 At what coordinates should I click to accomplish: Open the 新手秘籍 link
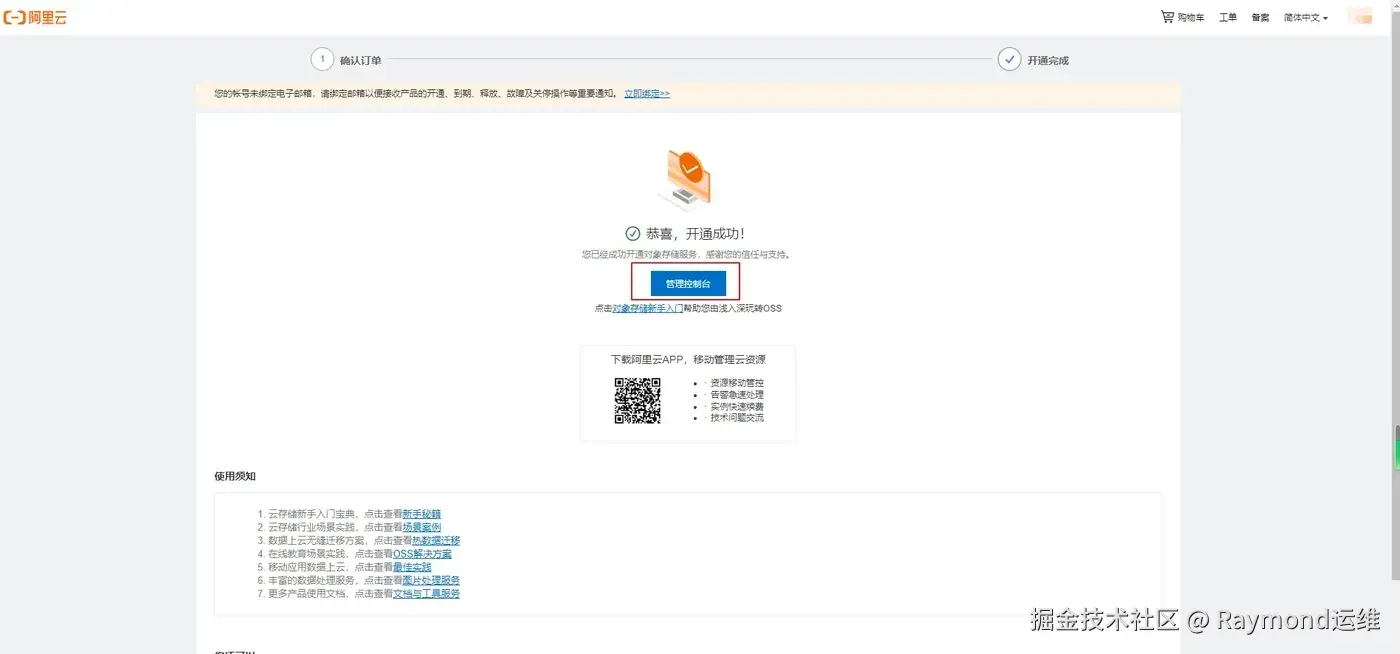pos(421,514)
